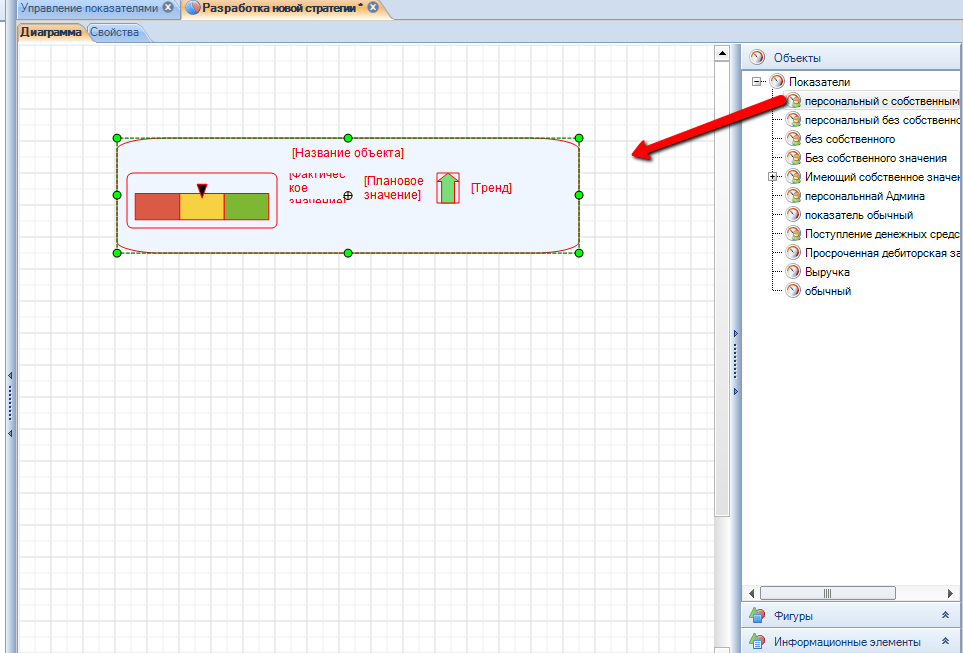Click the red segment of the gauge

pyautogui.click(x=157, y=206)
